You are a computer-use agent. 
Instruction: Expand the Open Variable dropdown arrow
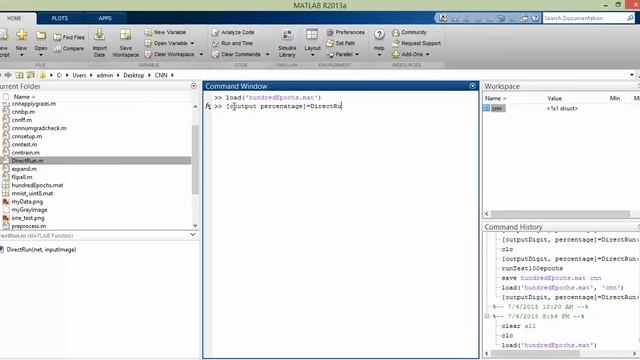(192, 43)
